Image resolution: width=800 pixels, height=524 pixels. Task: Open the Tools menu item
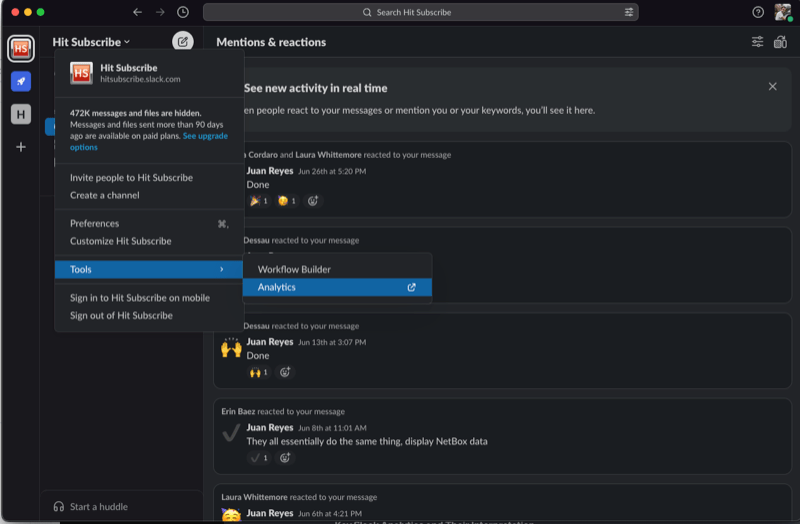(x=149, y=269)
